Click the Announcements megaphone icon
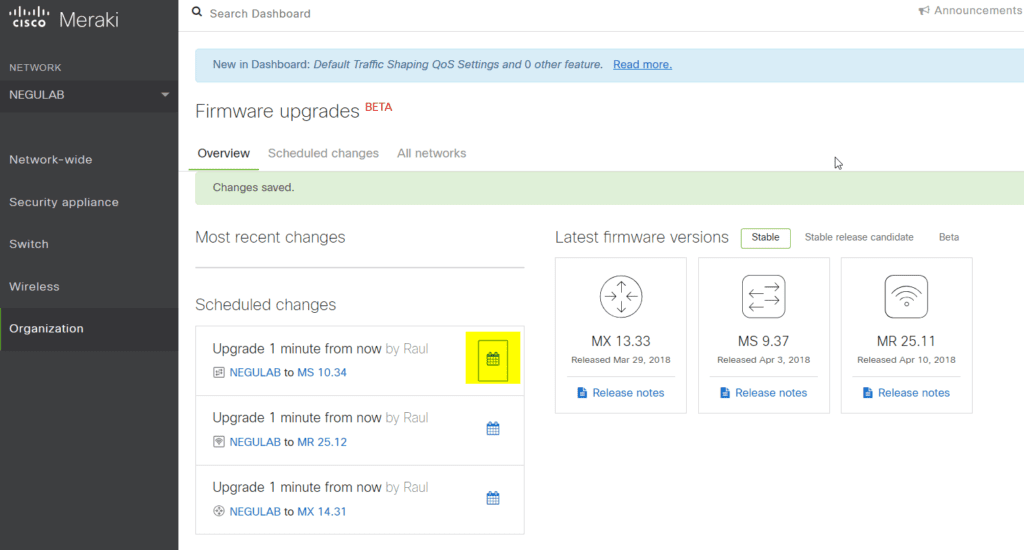Screen dimensions: 1024x550 pyautogui.click(x=923, y=10)
